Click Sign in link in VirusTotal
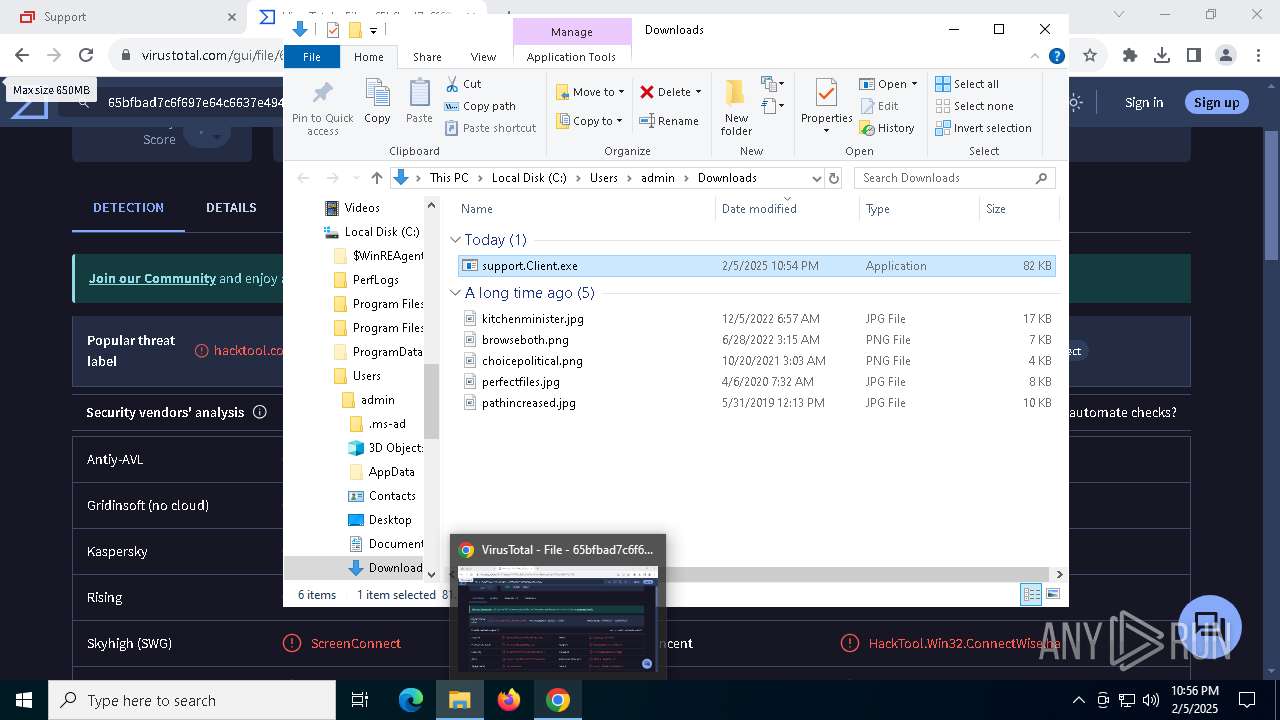Viewport: 1280px width, 720px height. [x=1144, y=102]
